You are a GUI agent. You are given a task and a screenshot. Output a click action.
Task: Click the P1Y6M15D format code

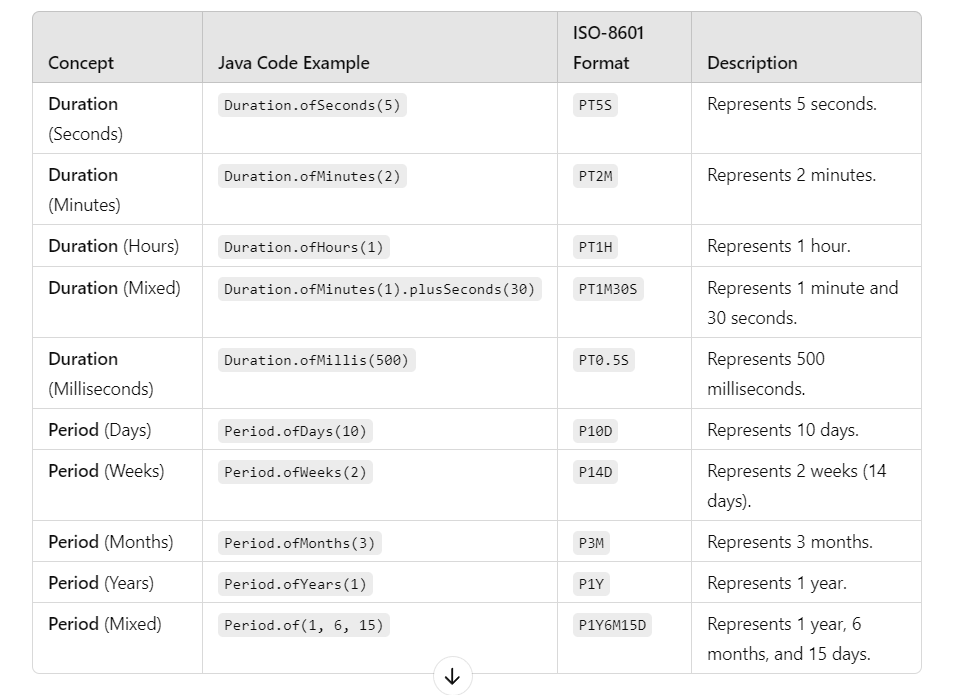[x=612, y=625]
